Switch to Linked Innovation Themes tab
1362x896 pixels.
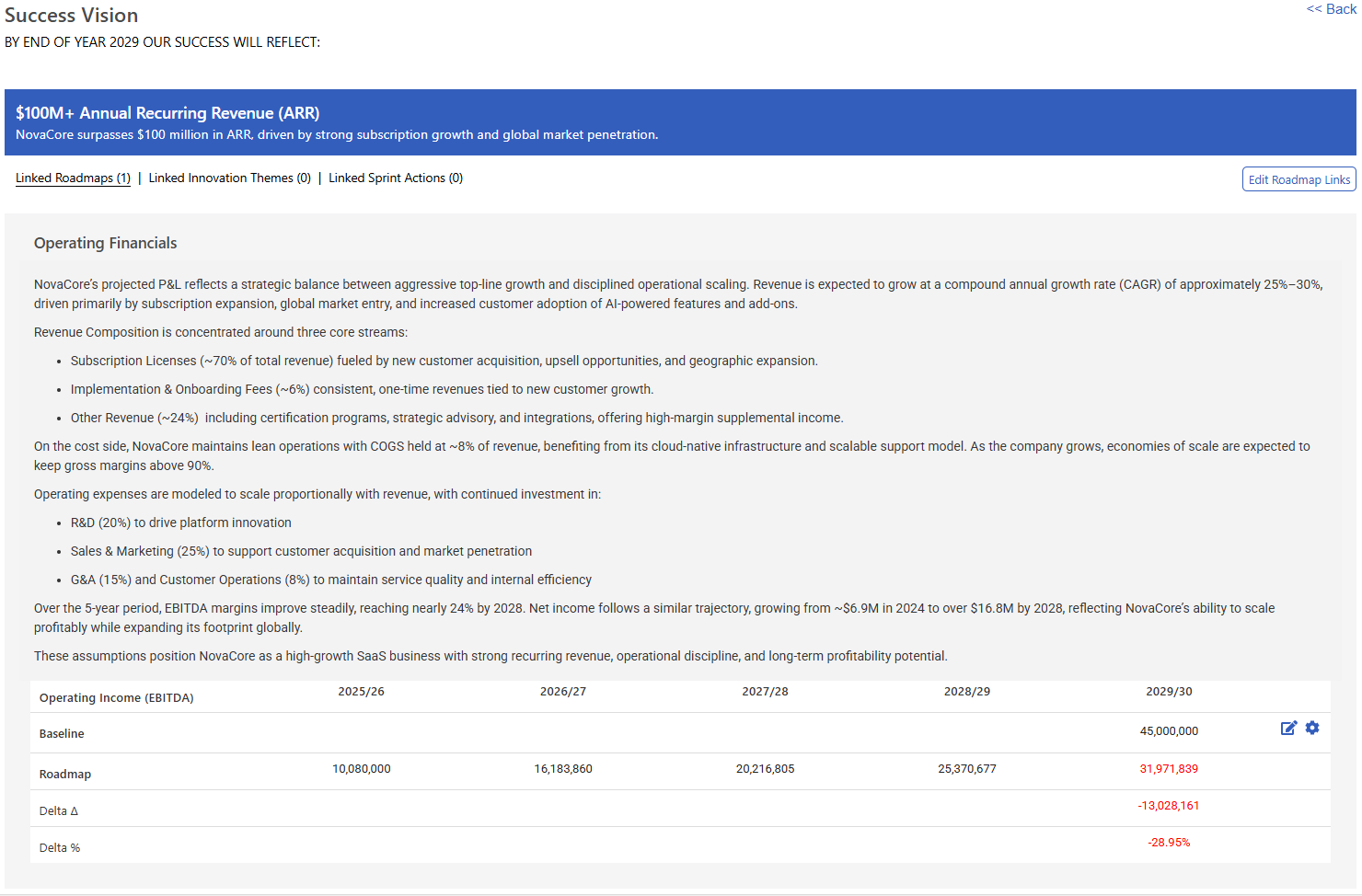pos(229,178)
